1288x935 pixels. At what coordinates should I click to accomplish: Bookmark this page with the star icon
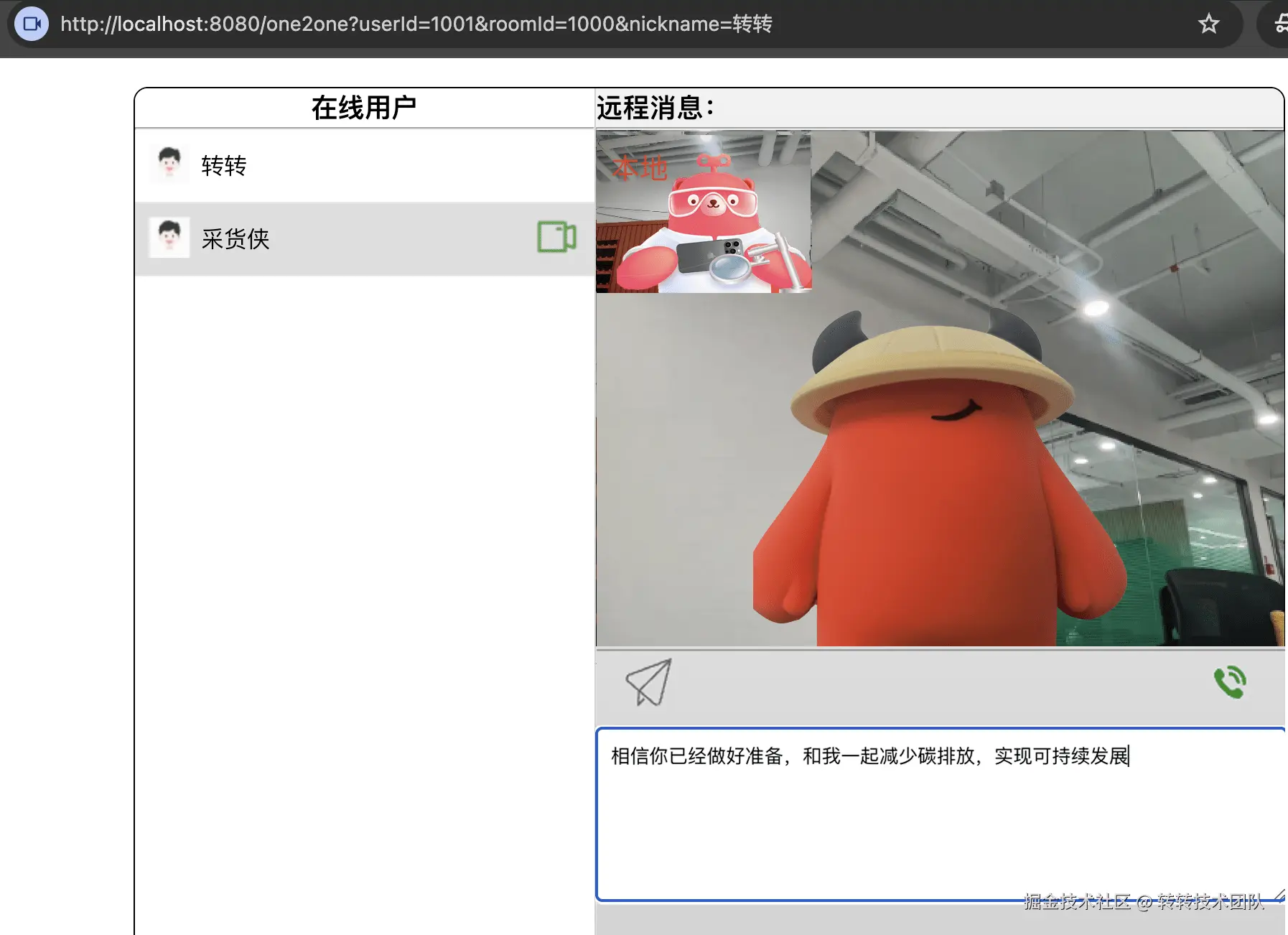click(x=1209, y=24)
